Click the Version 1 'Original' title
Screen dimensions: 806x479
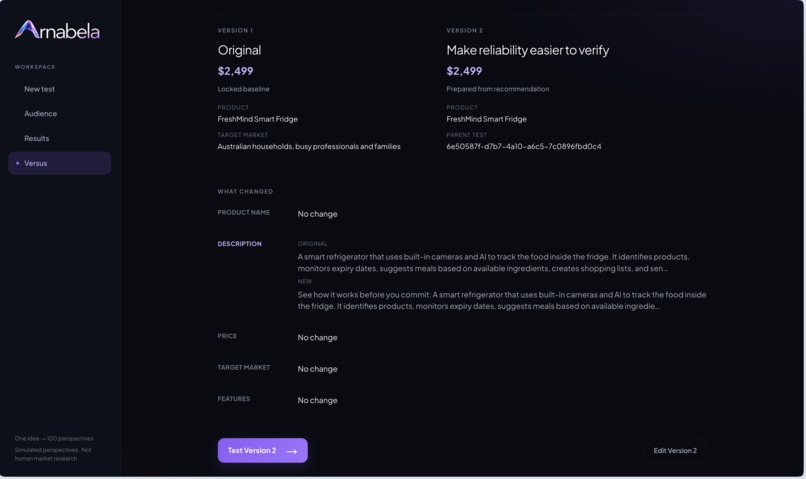[x=240, y=50]
